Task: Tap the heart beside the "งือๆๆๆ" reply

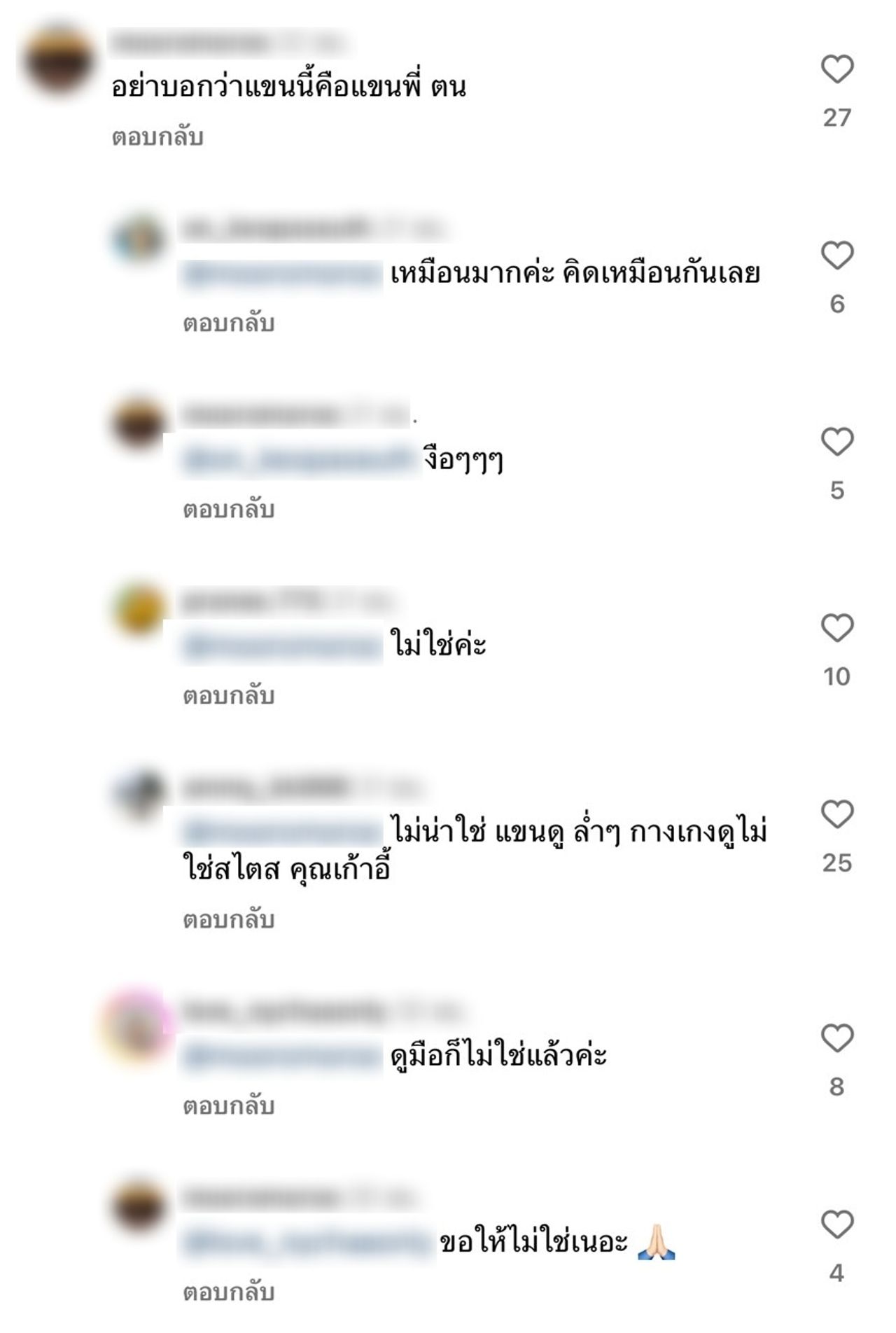Action: tap(837, 442)
